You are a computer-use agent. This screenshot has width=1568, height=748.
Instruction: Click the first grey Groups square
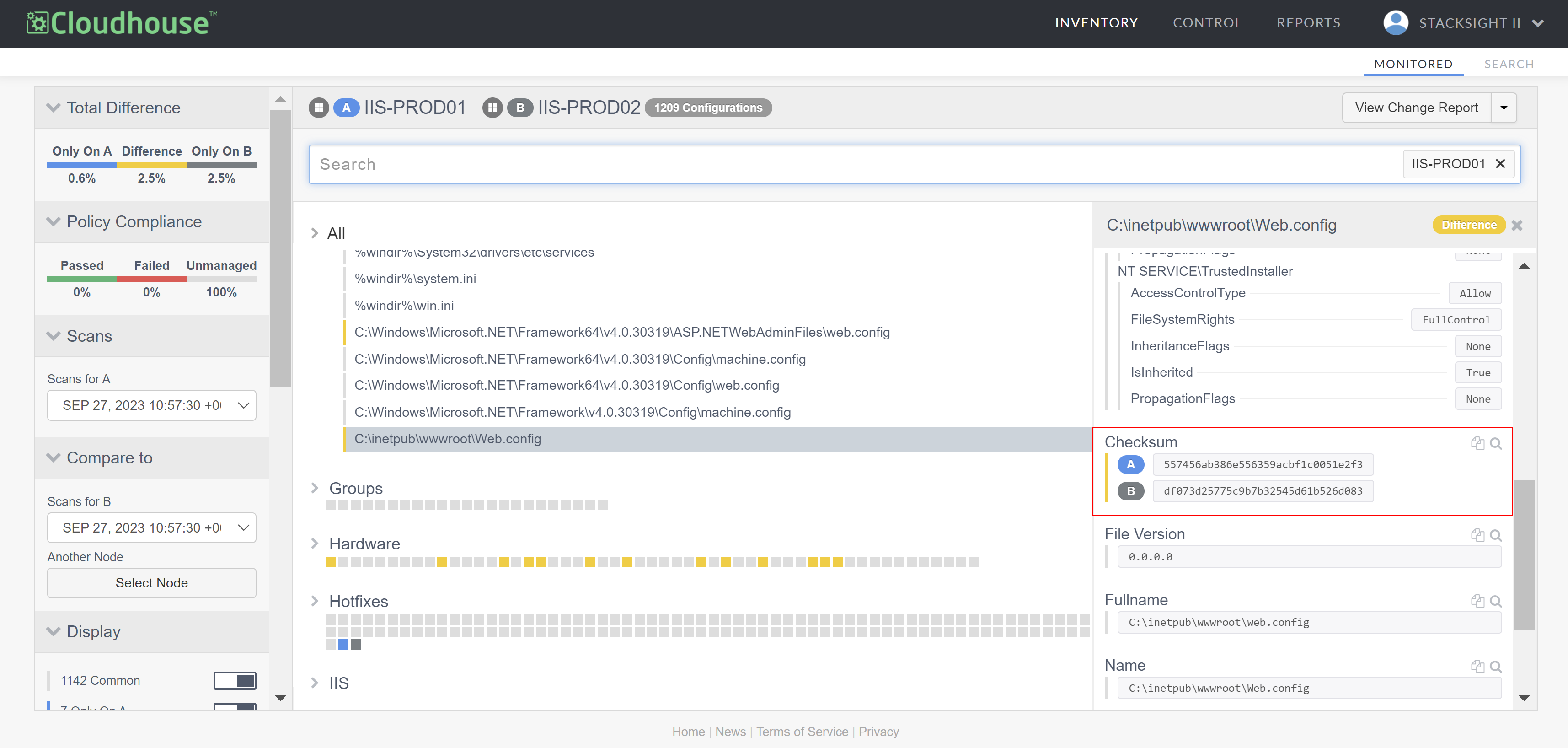[x=331, y=505]
